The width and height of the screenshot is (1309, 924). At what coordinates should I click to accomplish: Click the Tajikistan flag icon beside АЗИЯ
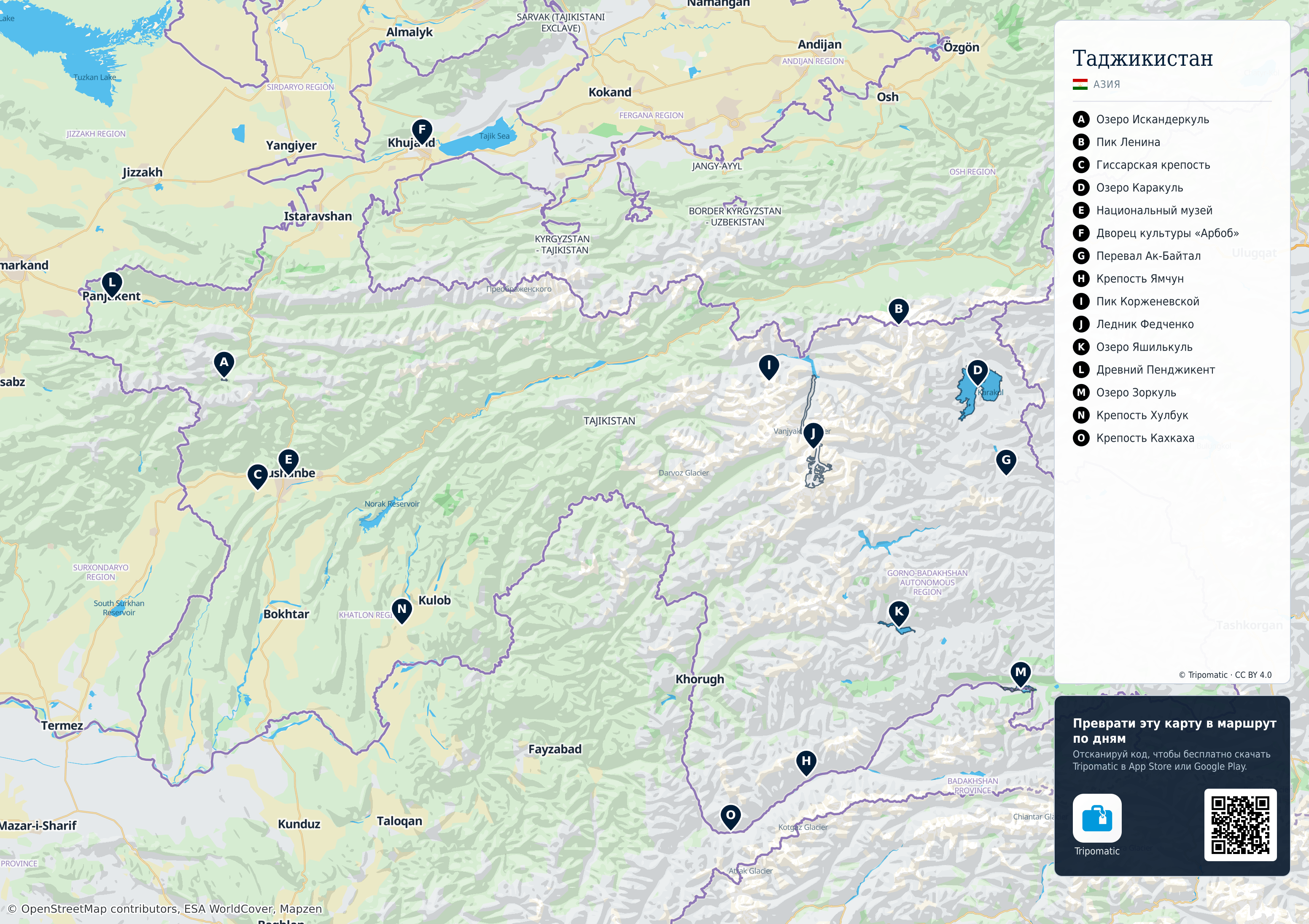(x=1080, y=84)
